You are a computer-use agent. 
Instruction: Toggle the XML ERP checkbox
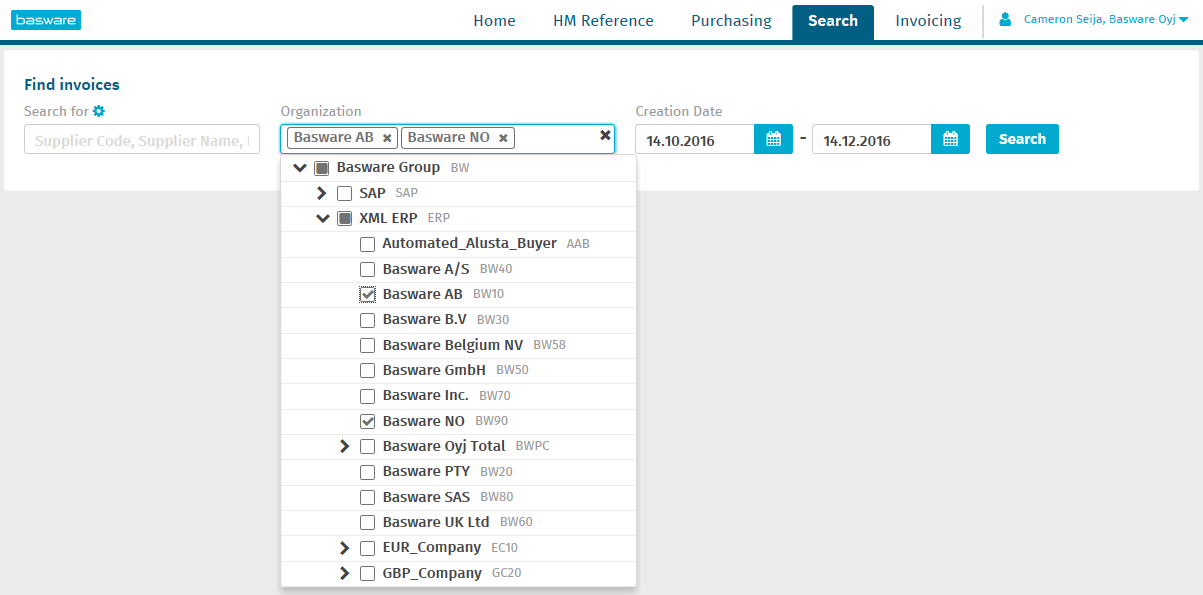(x=344, y=218)
